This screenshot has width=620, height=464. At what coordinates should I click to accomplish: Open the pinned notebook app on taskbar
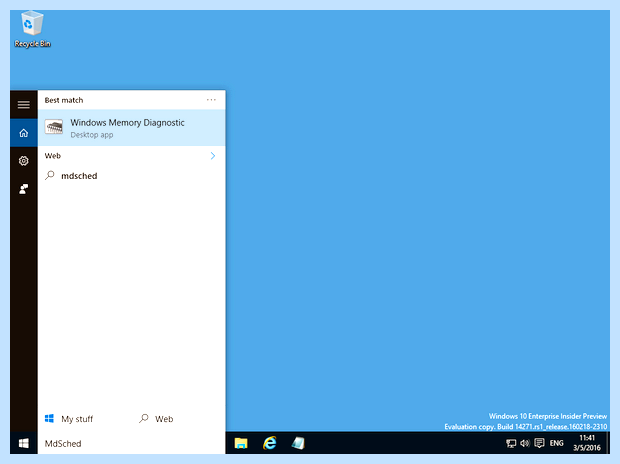[298, 443]
